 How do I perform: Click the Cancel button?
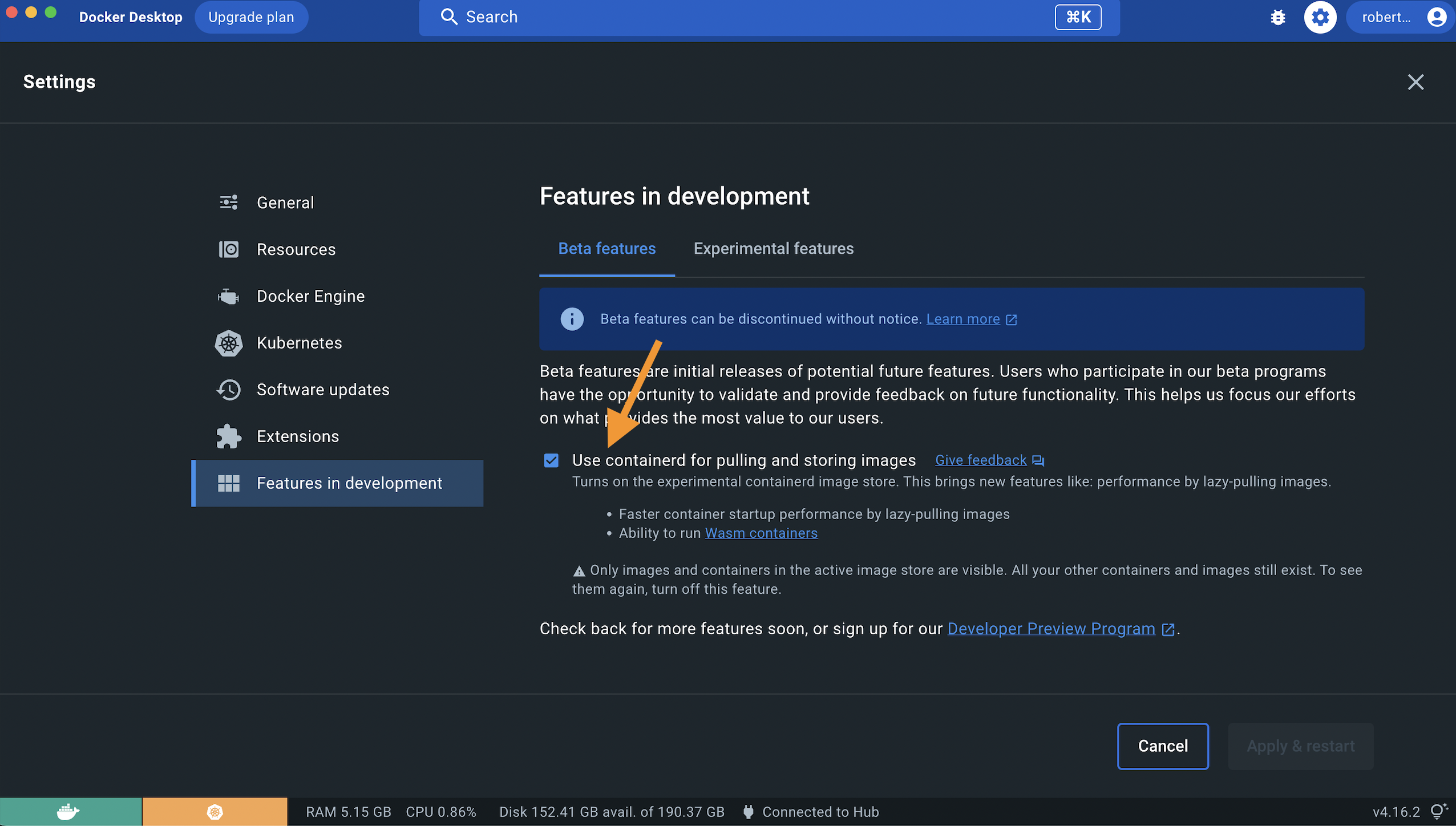1162,746
